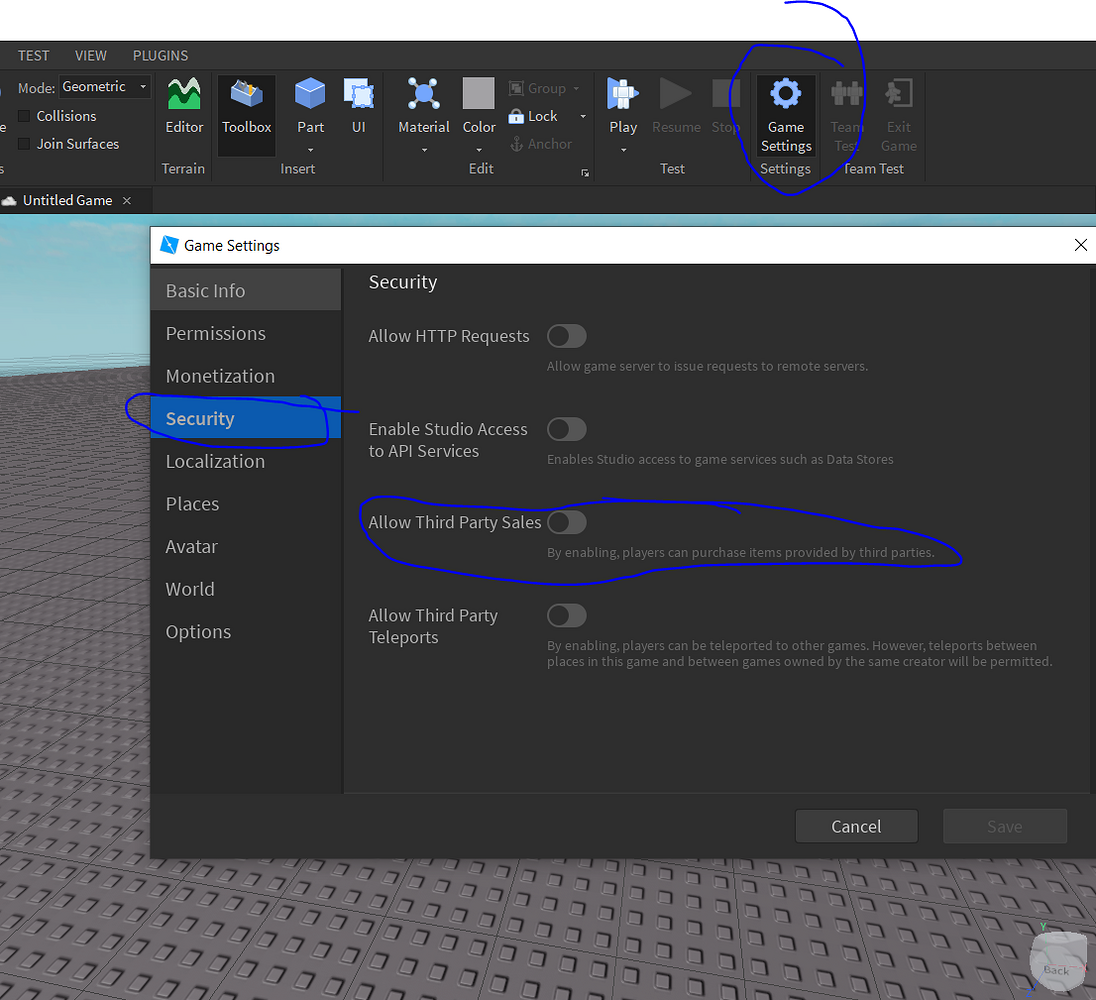Open the Mode dropdown showing Geometric

click(104, 87)
